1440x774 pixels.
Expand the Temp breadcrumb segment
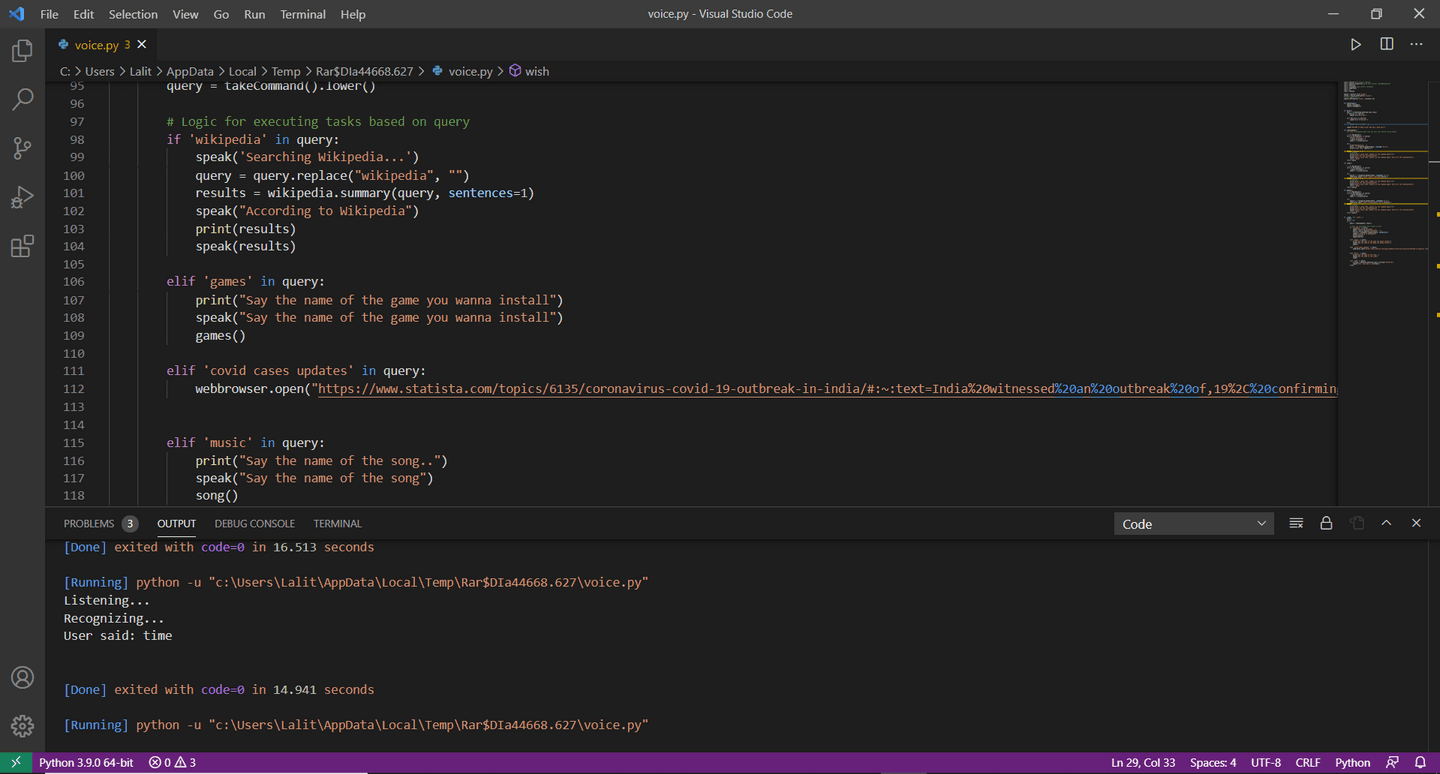(x=286, y=71)
